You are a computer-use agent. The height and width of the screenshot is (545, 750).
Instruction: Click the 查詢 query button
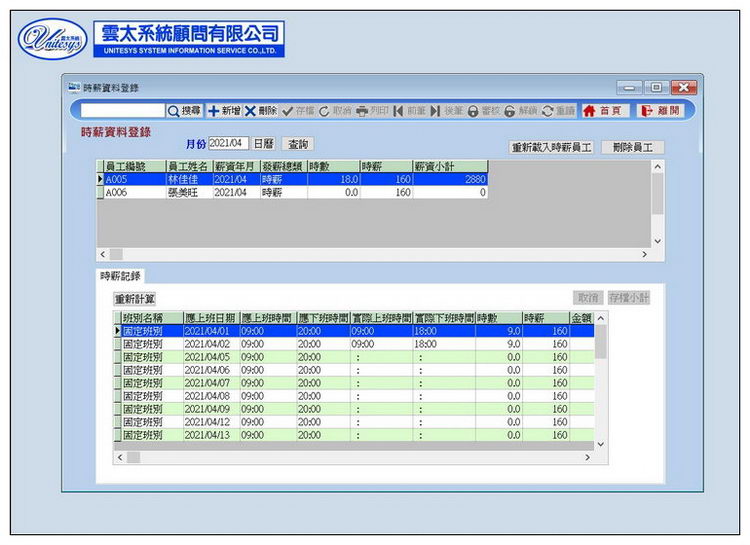(298, 144)
